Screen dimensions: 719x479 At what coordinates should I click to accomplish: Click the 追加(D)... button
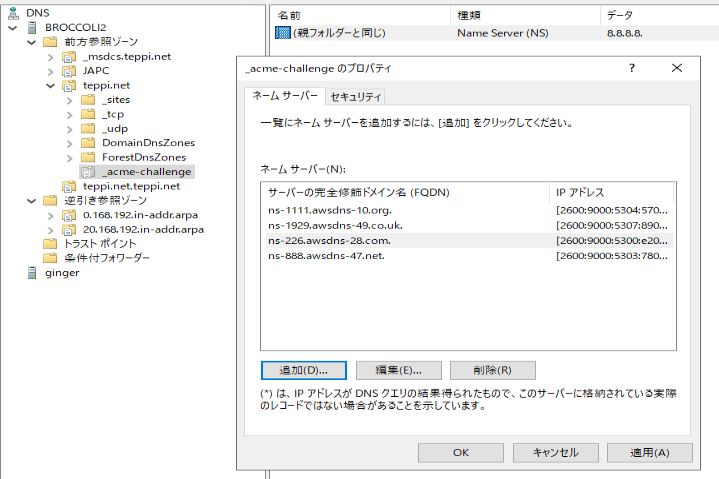(304, 370)
